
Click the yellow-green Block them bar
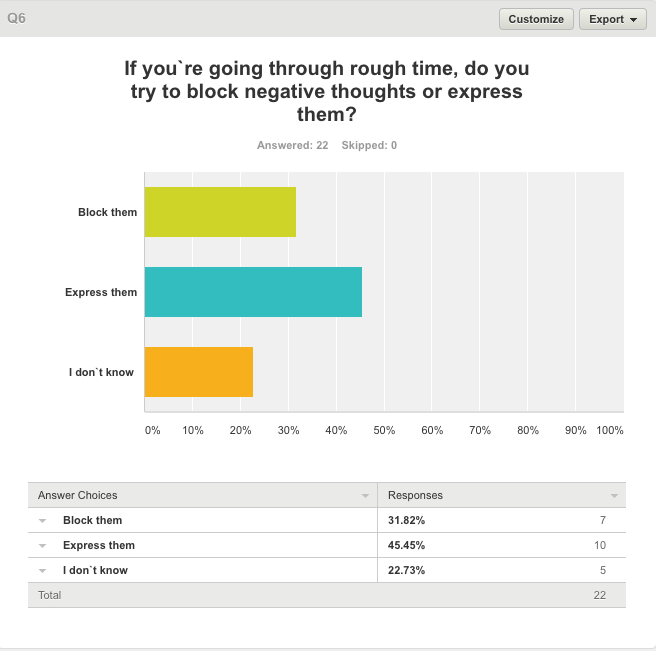point(220,212)
